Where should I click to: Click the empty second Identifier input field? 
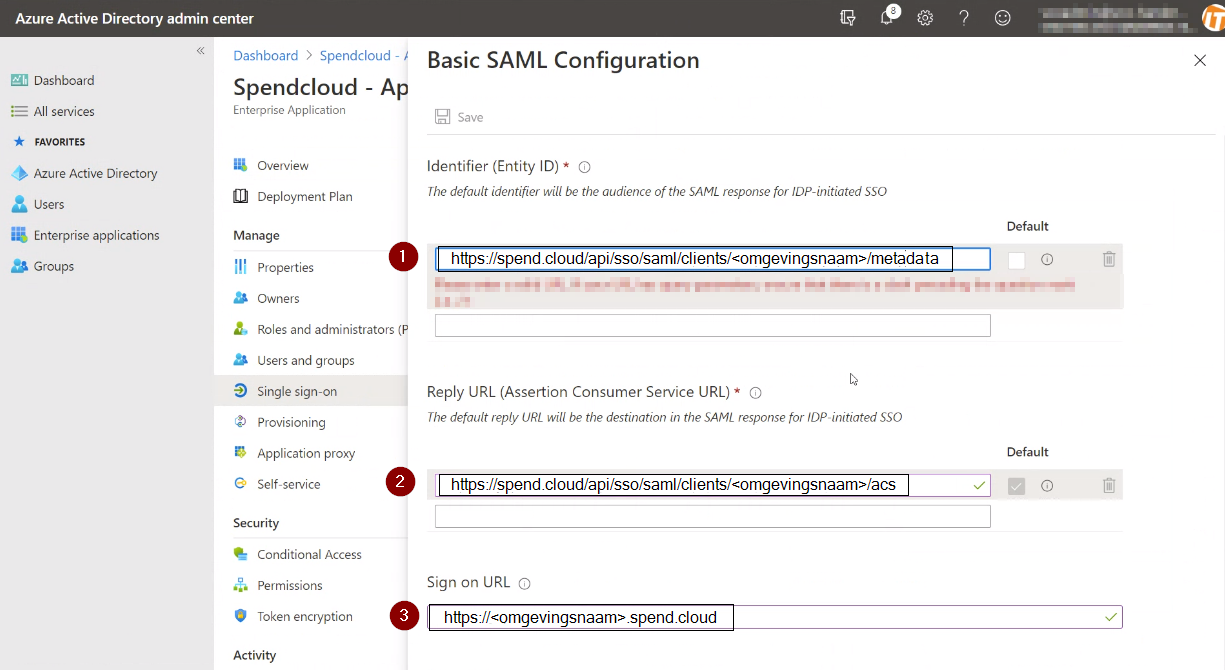click(x=712, y=325)
